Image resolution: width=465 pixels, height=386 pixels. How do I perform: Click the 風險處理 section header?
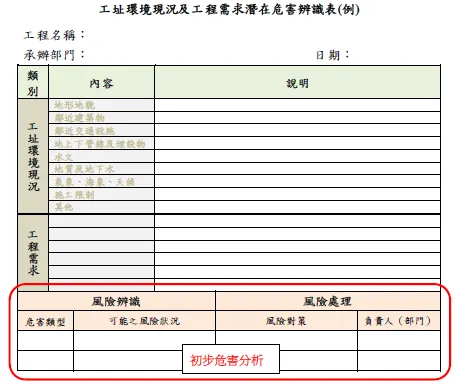point(328,302)
